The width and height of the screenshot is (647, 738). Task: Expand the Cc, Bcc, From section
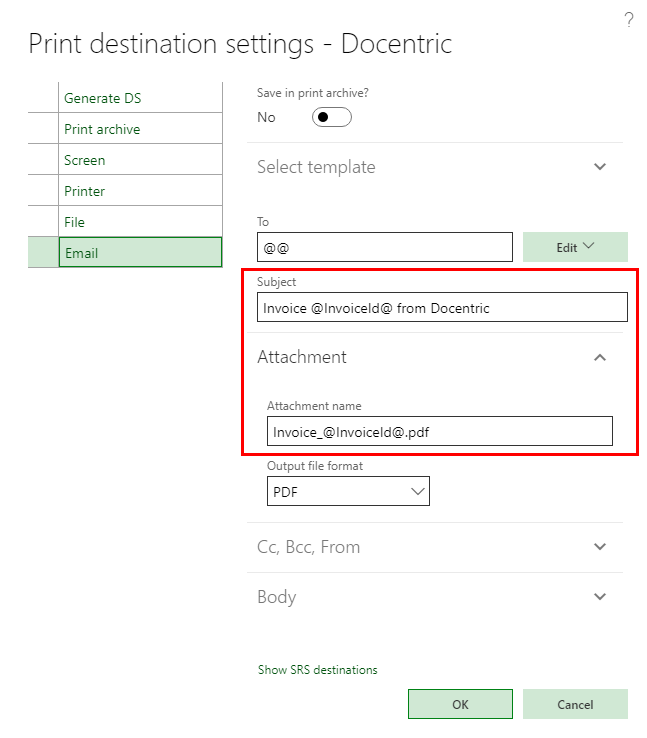click(600, 547)
